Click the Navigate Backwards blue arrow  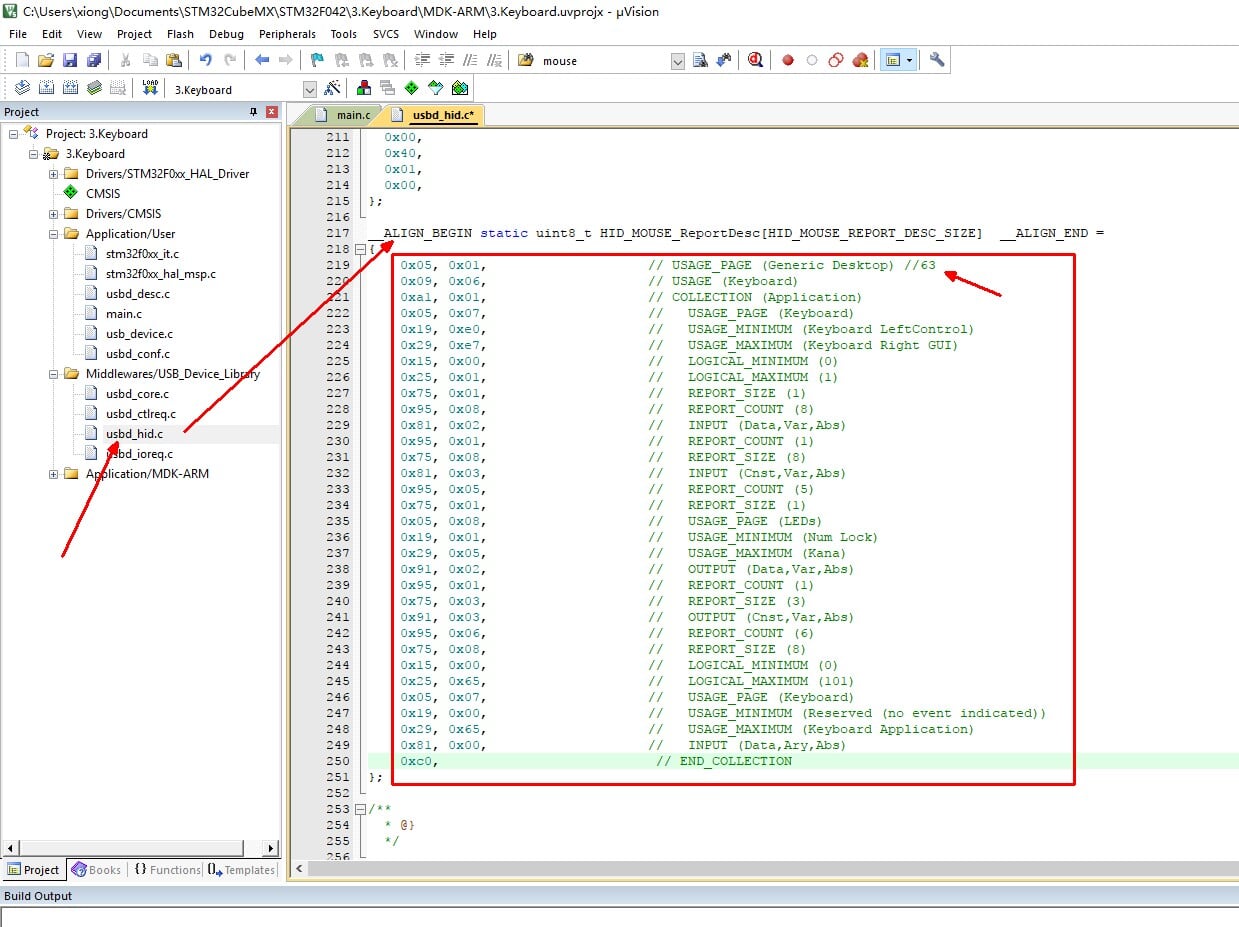(x=262, y=61)
